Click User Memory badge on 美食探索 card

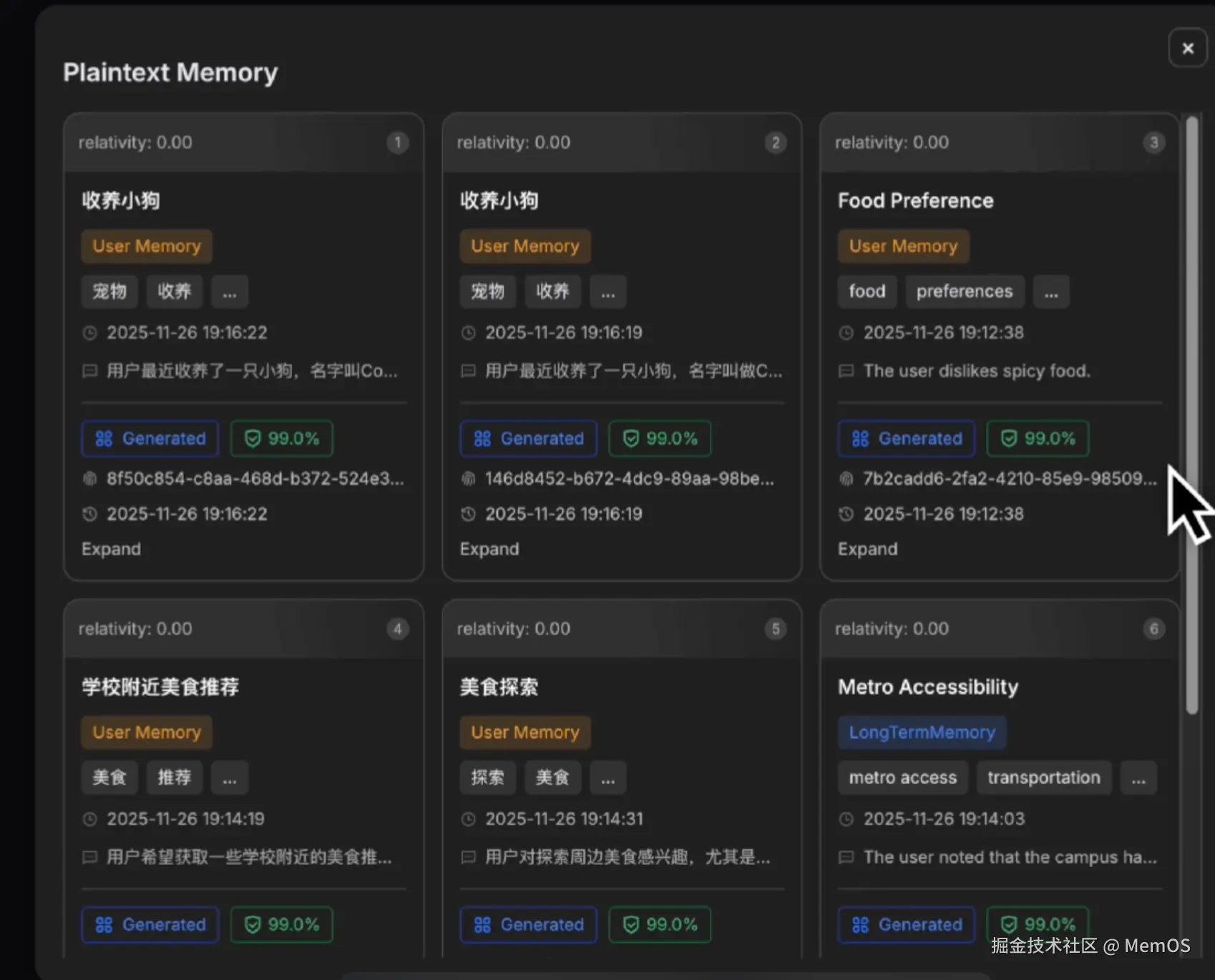(x=524, y=732)
